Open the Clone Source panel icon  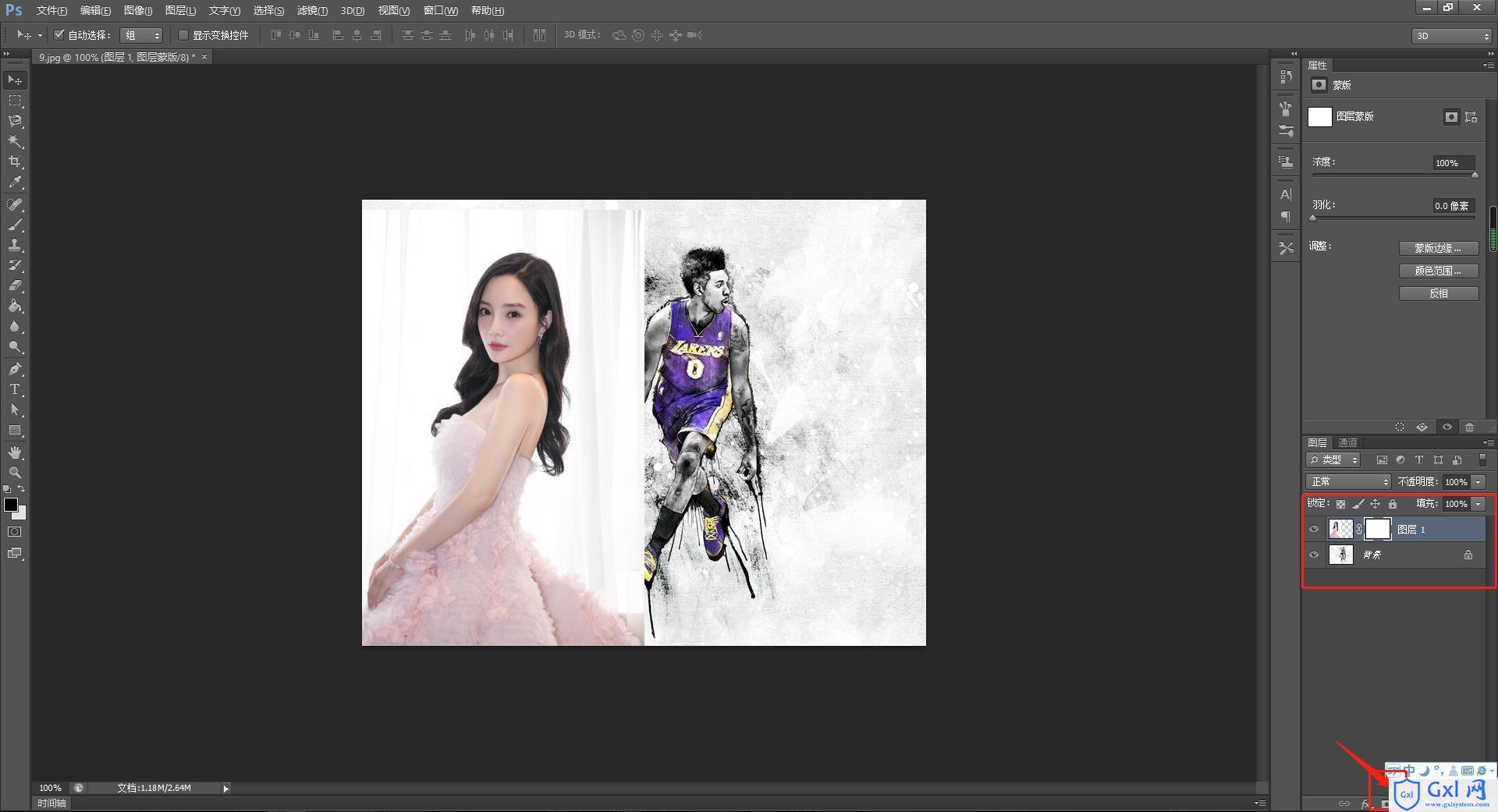pos(1286,161)
